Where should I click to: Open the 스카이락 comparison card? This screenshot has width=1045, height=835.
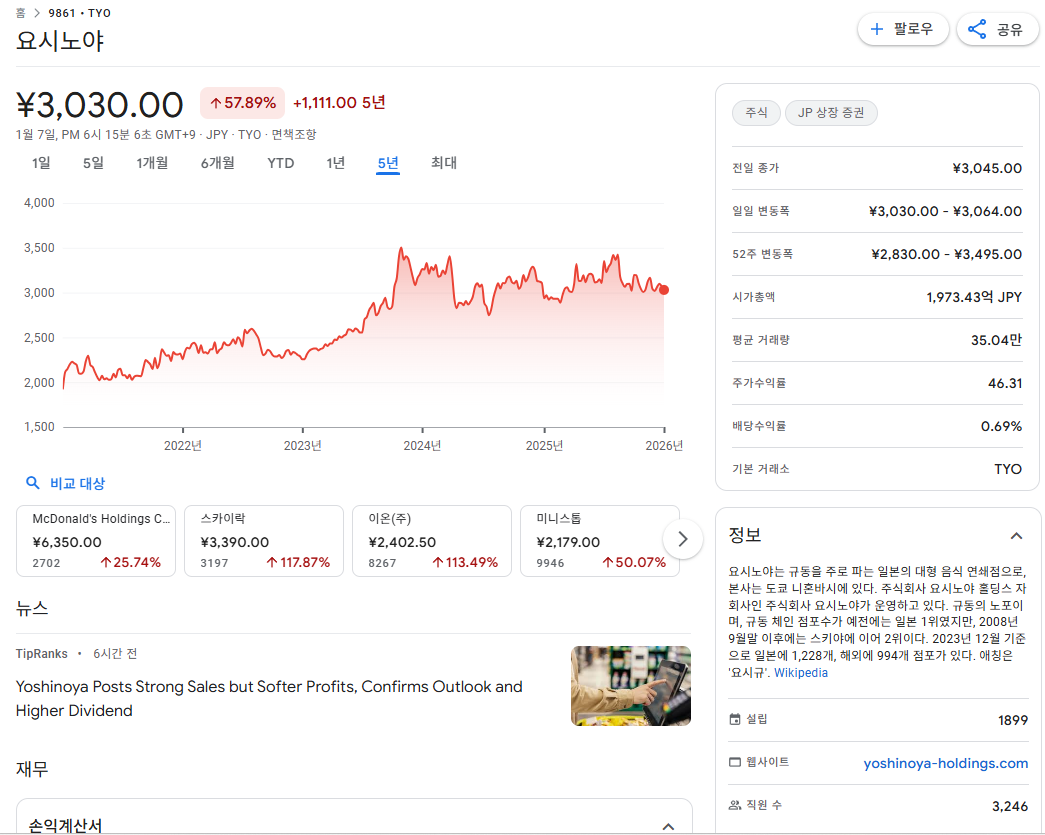(264, 540)
